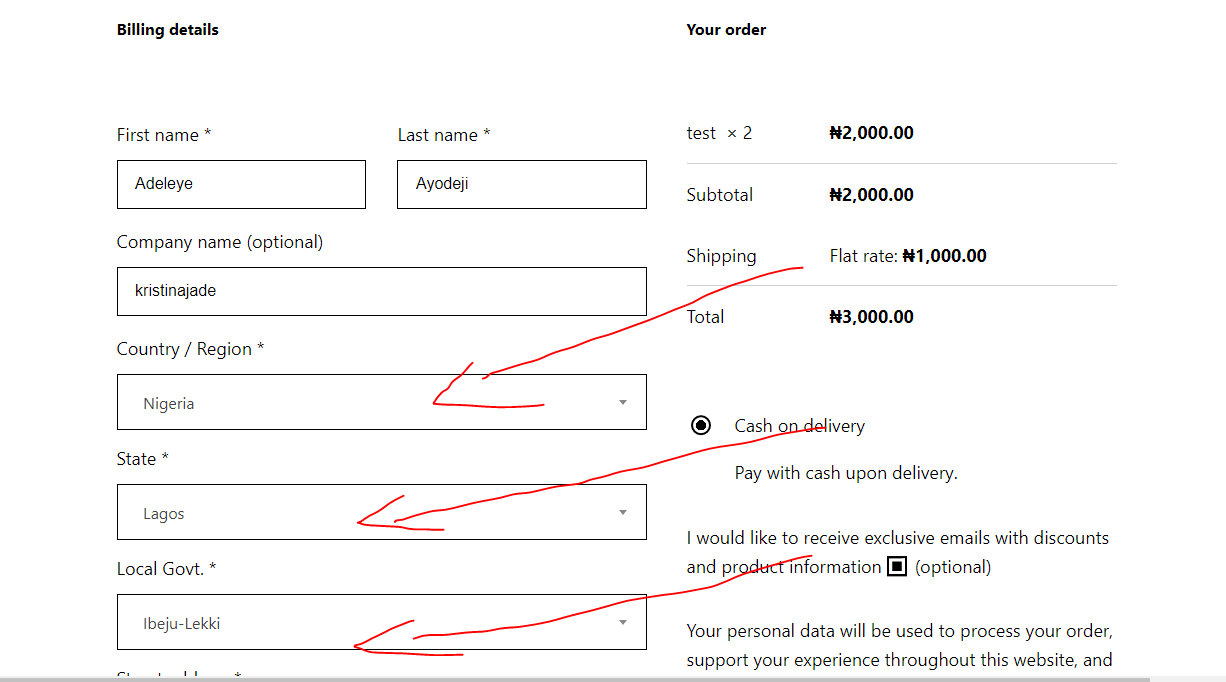1226x682 pixels.
Task: Click the Company name (optional) label
Action: [220, 242]
